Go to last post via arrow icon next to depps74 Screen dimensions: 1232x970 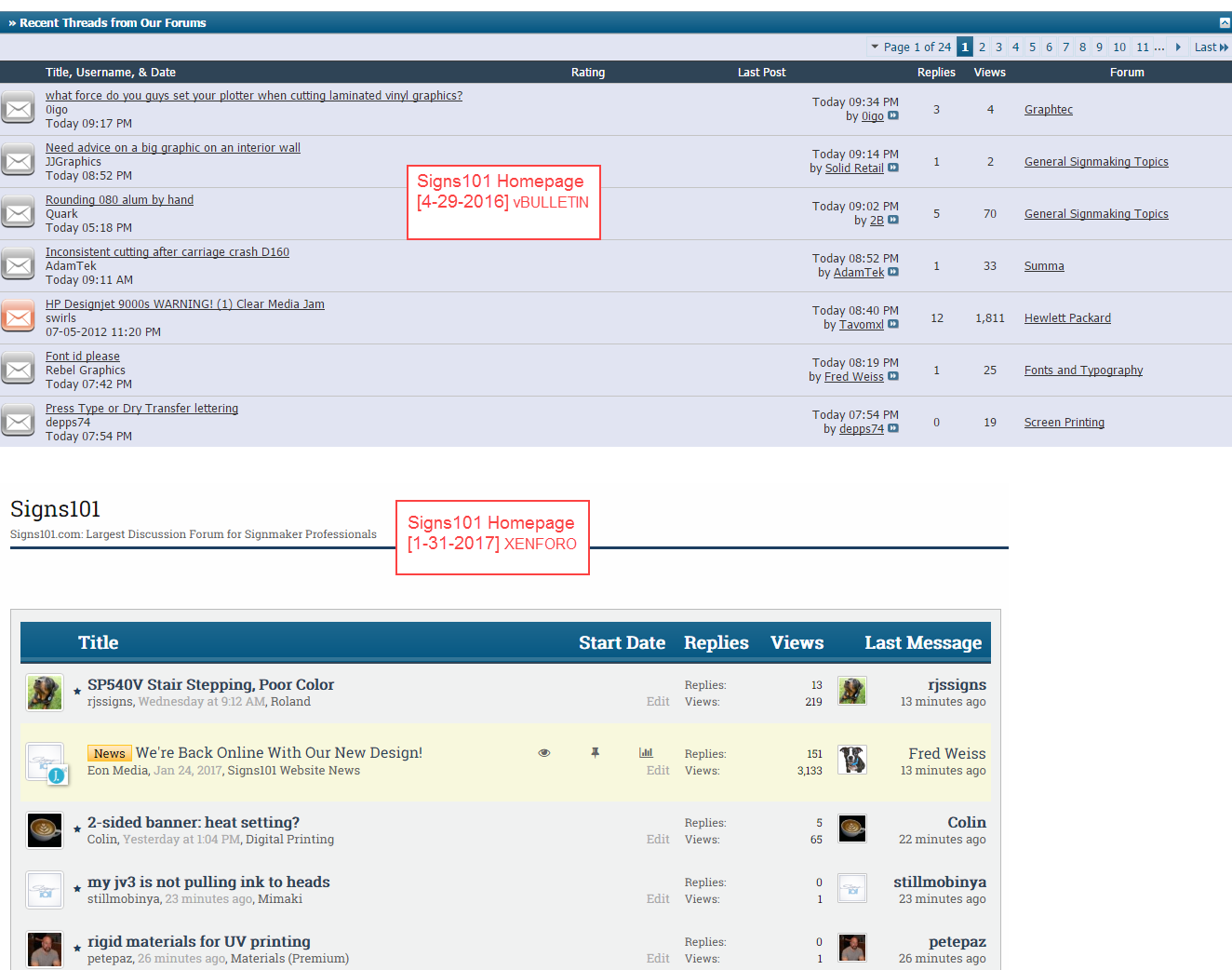click(893, 428)
